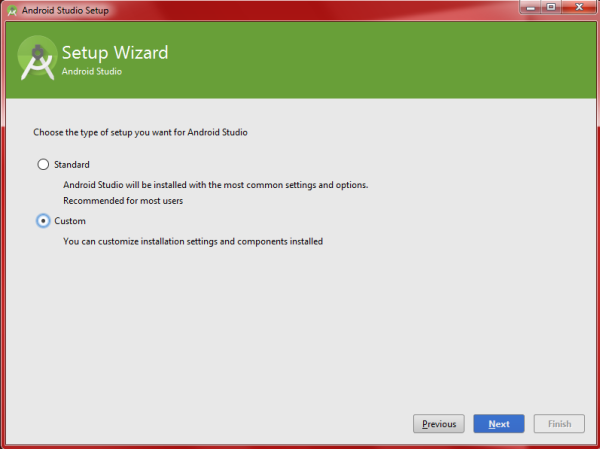
Task: Open the title bar Android Studio icon
Action: click(x=12, y=10)
